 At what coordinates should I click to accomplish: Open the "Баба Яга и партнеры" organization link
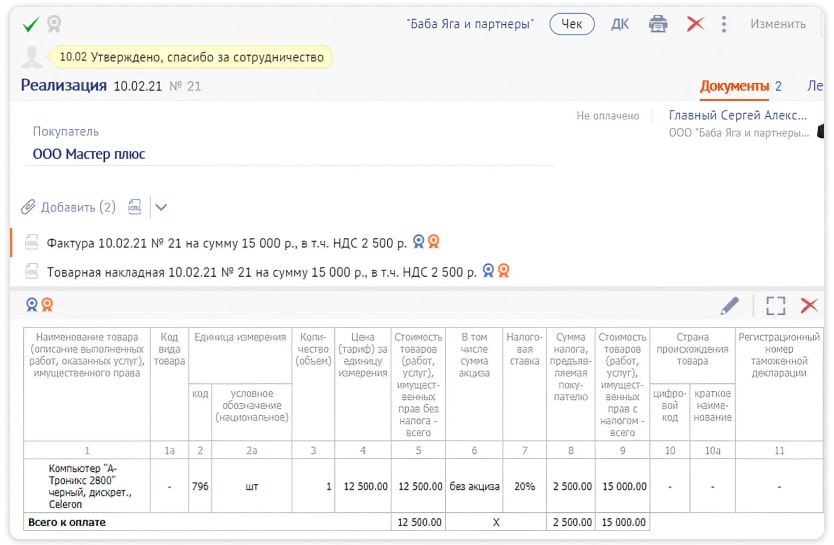(470, 24)
